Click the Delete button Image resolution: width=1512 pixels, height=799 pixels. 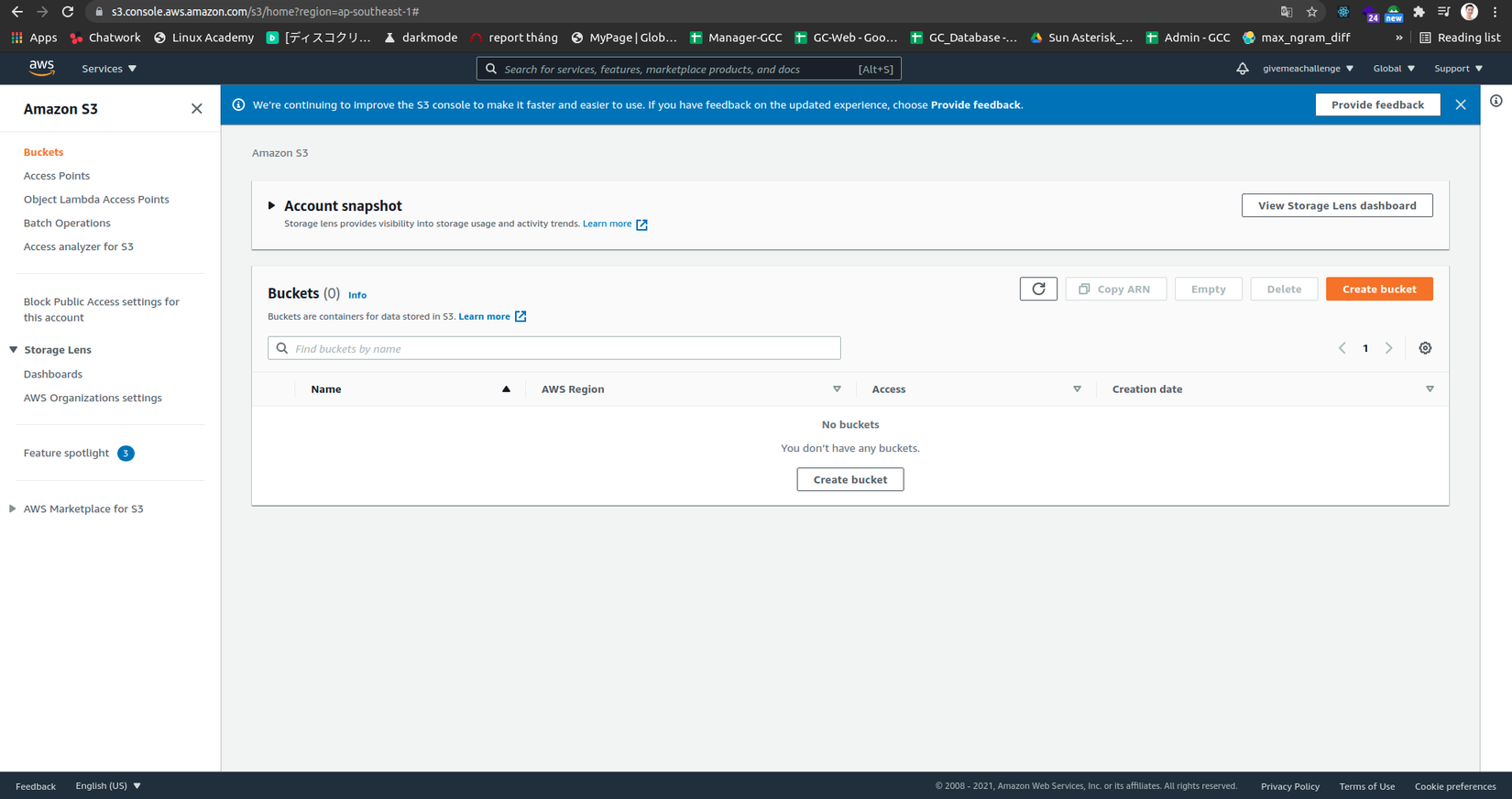pos(1284,289)
